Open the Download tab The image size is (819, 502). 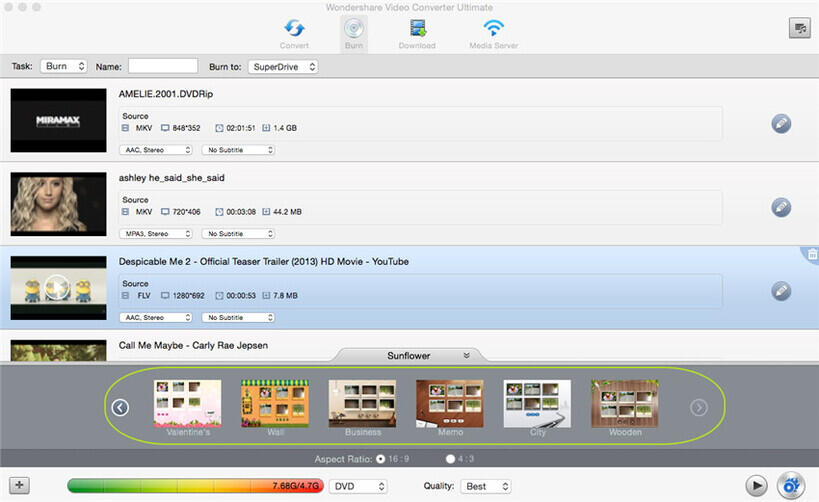point(417,34)
